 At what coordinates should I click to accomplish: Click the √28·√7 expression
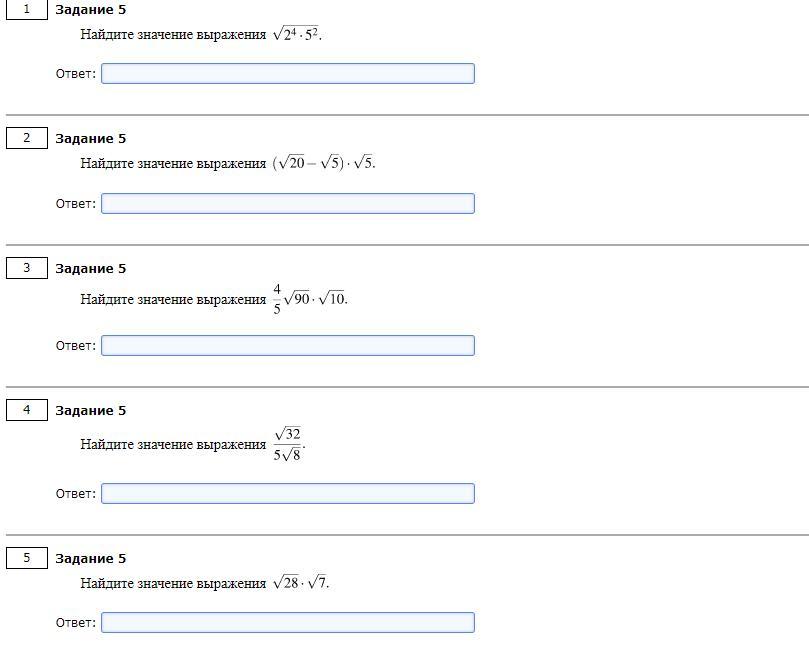(300, 583)
